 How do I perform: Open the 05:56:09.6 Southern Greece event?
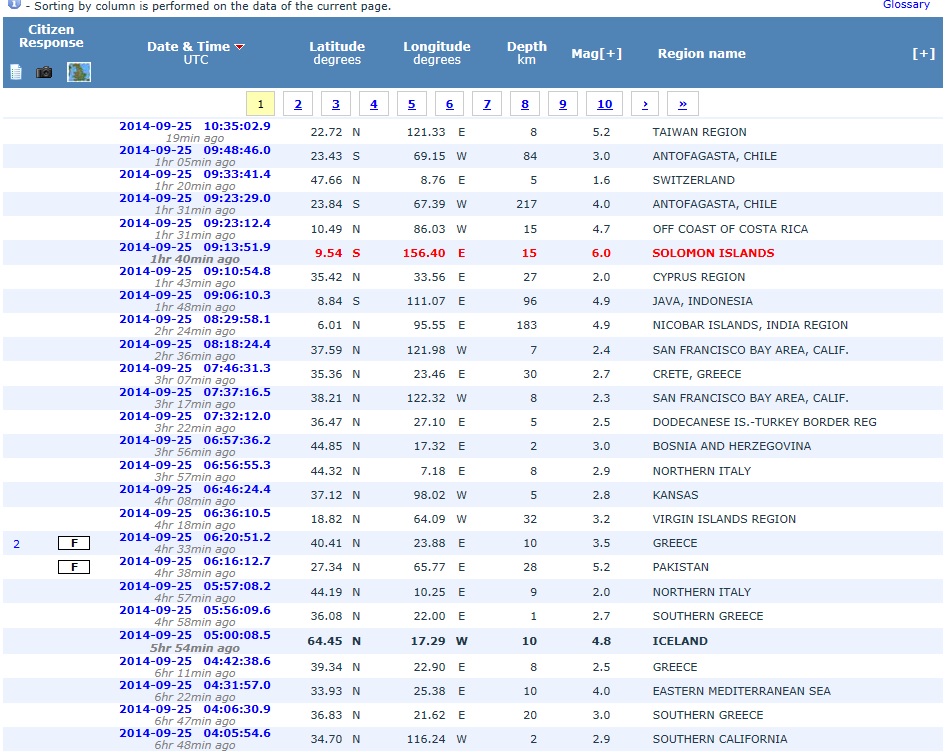[x=194, y=610]
